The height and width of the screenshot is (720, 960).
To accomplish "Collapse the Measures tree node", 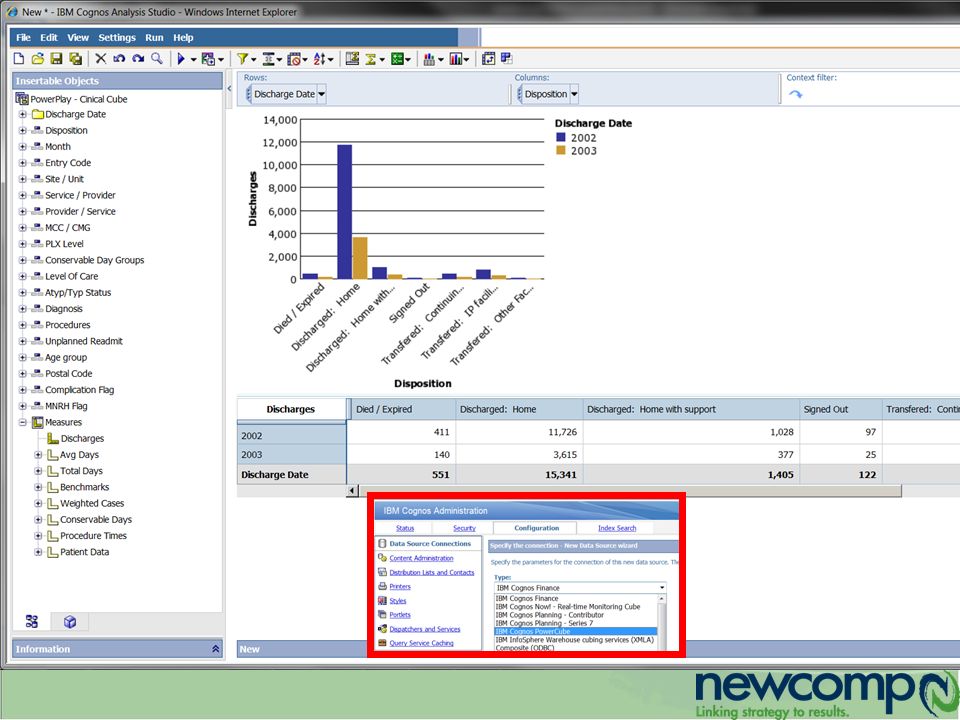I will pyautogui.click(x=23, y=422).
